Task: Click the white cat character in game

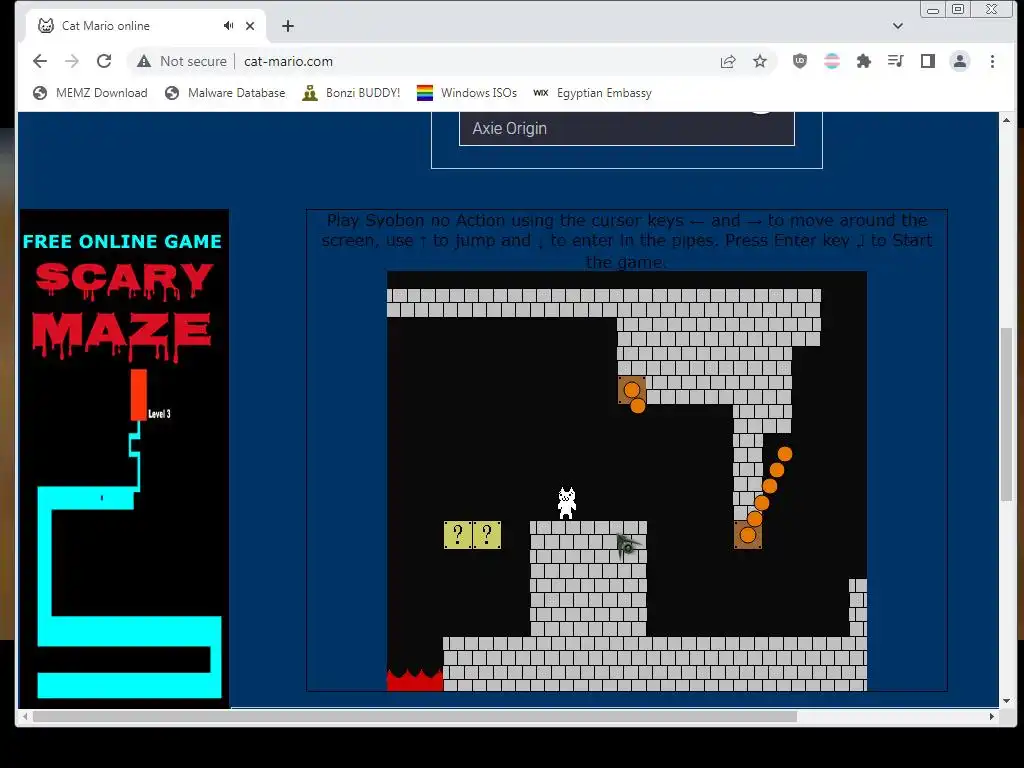Action: click(567, 504)
